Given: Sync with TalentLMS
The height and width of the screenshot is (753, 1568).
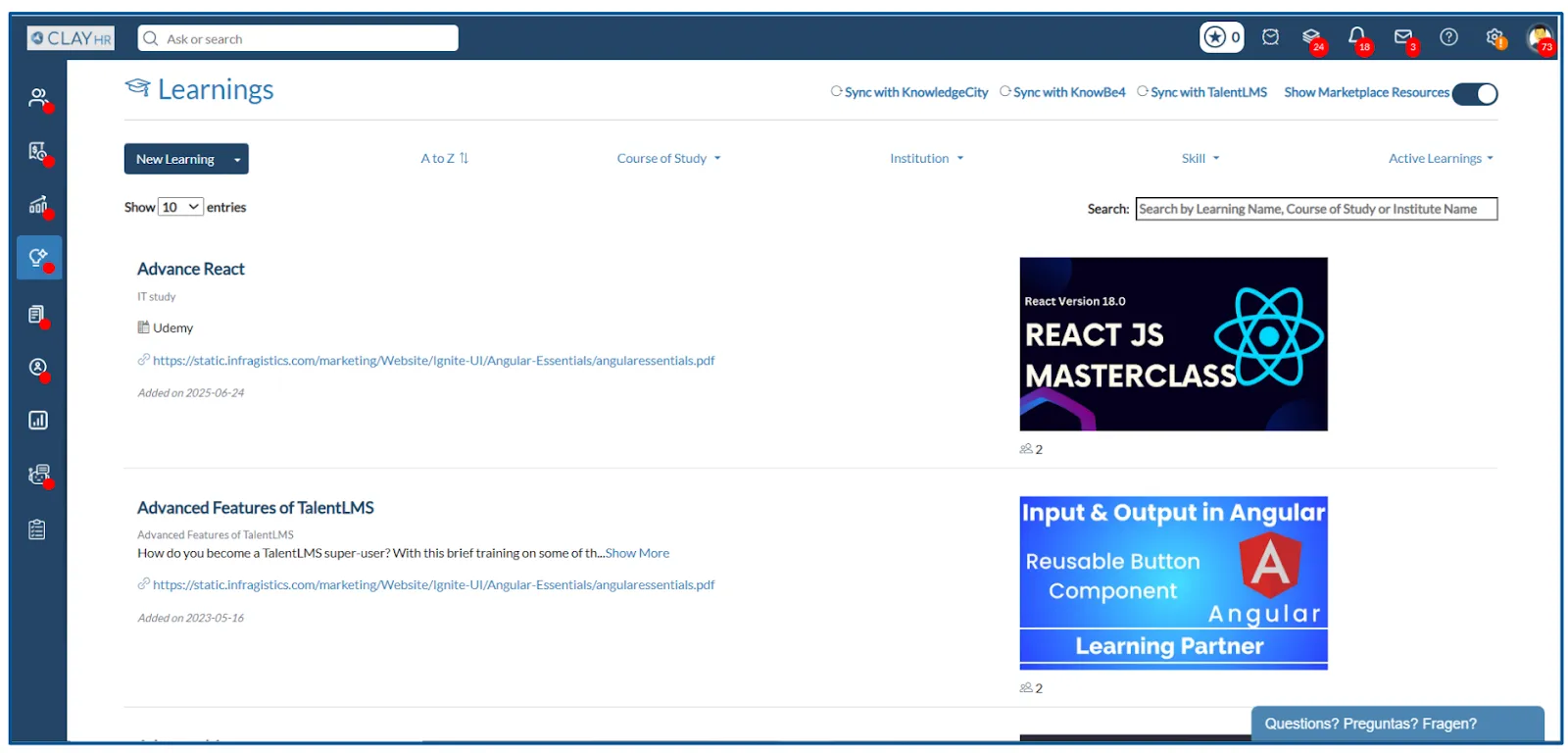Looking at the screenshot, I should (1201, 92).
